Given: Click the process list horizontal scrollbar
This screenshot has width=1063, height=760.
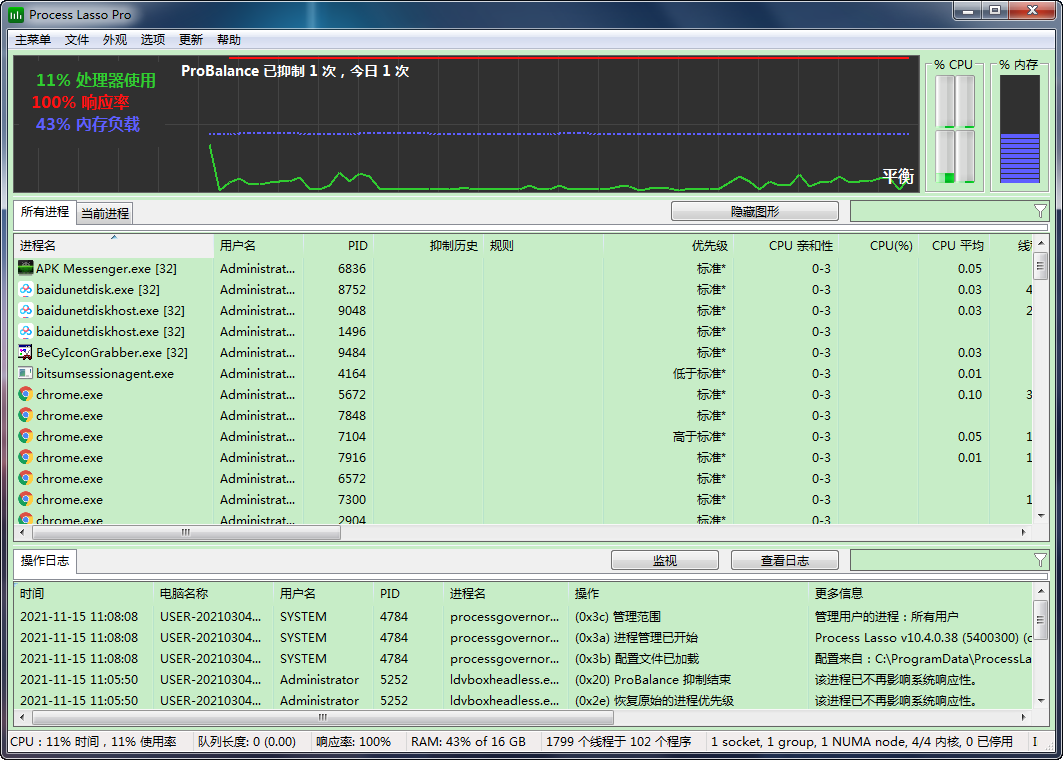Looking at the screenshot, I should [185, 533].
